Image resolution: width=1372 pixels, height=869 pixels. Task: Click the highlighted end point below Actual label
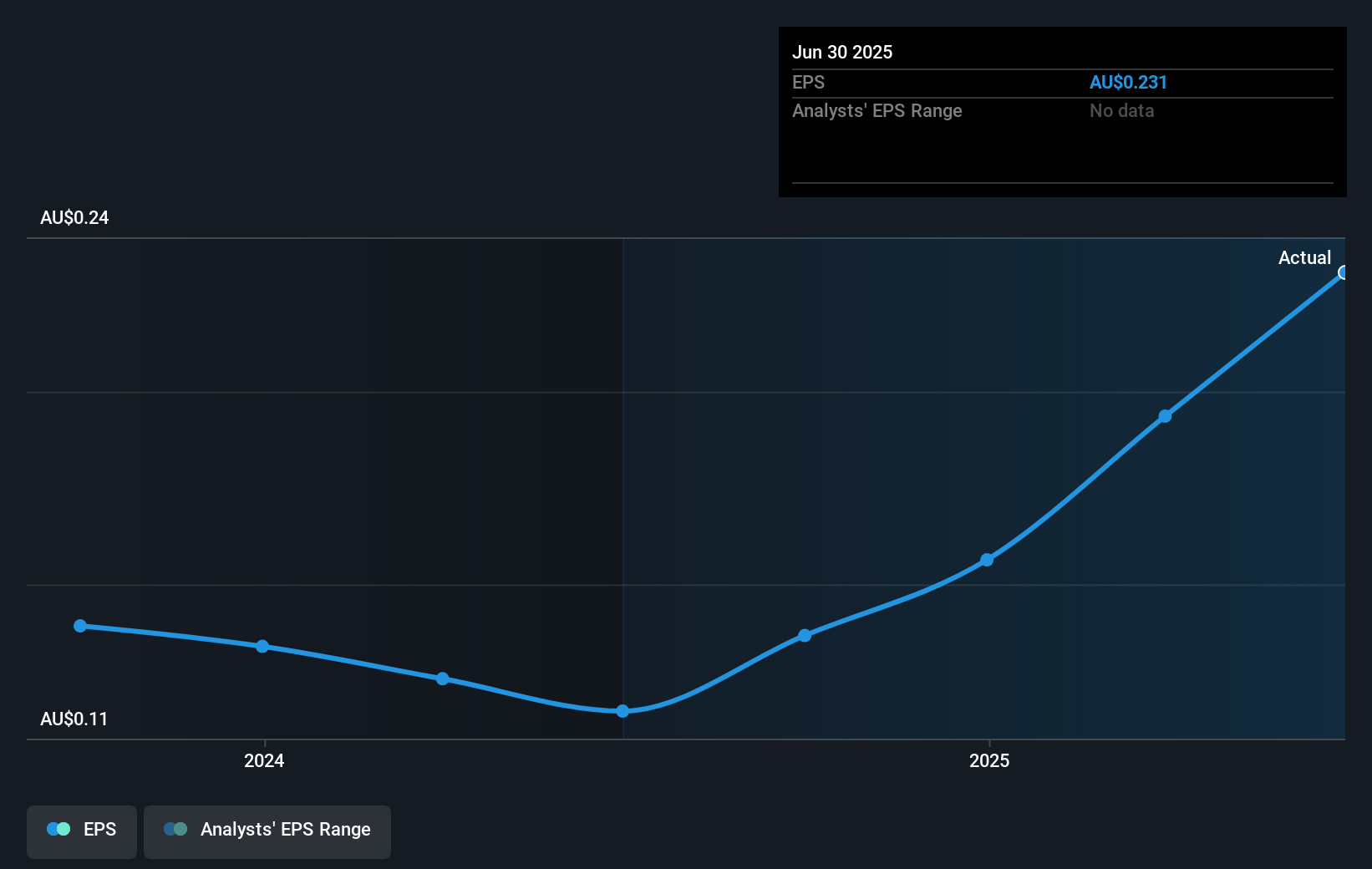(x=1343, y=272)
